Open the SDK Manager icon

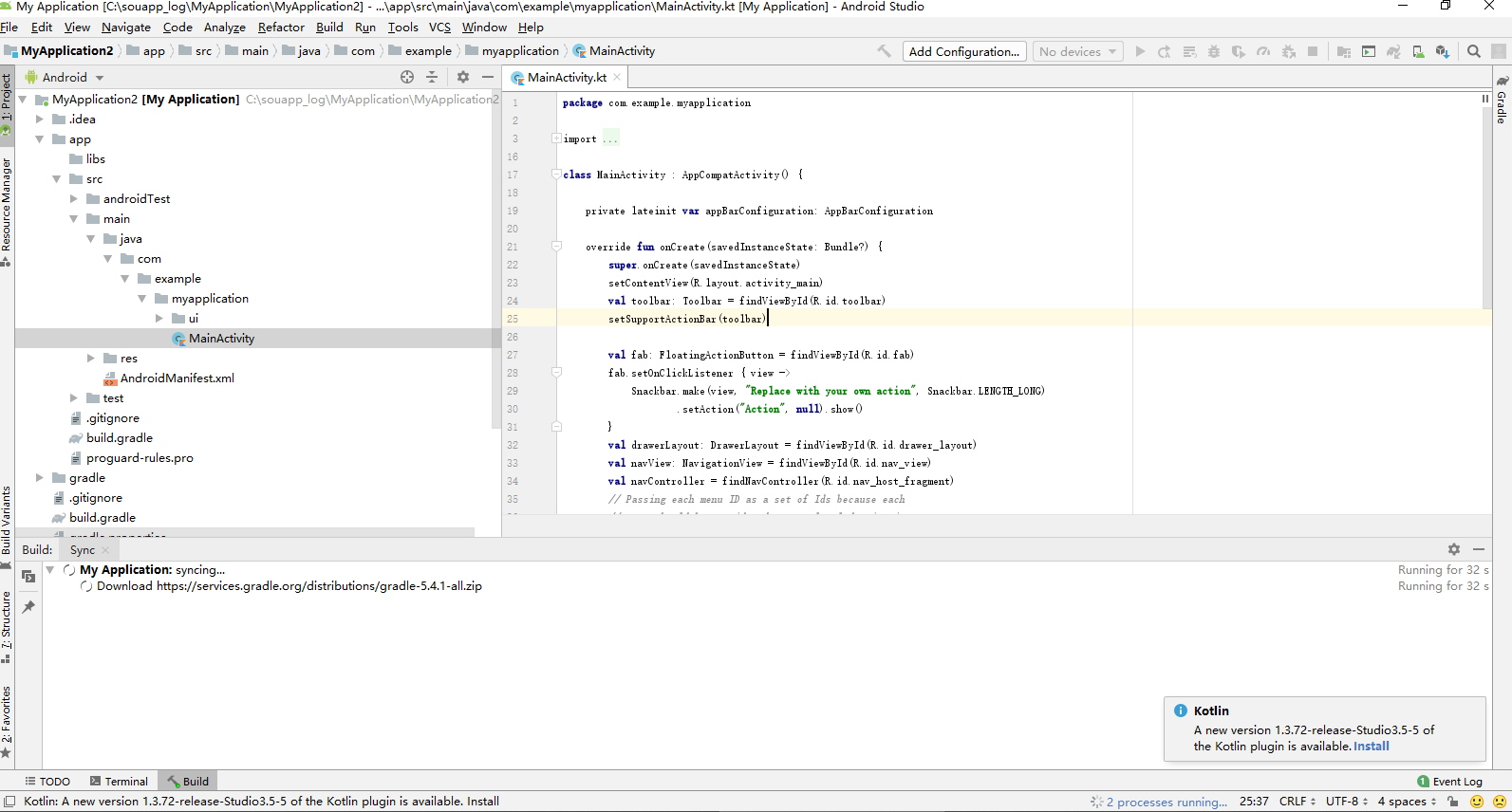tap(1443, 51)
